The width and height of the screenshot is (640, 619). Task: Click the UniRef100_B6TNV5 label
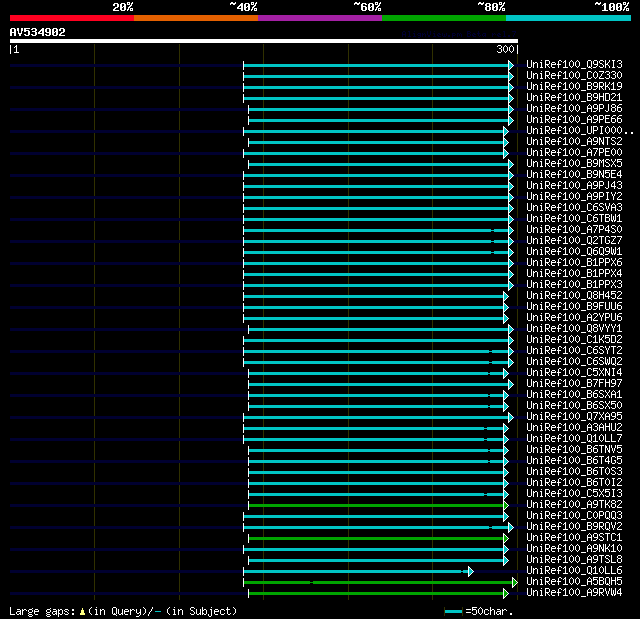[574, 450]
